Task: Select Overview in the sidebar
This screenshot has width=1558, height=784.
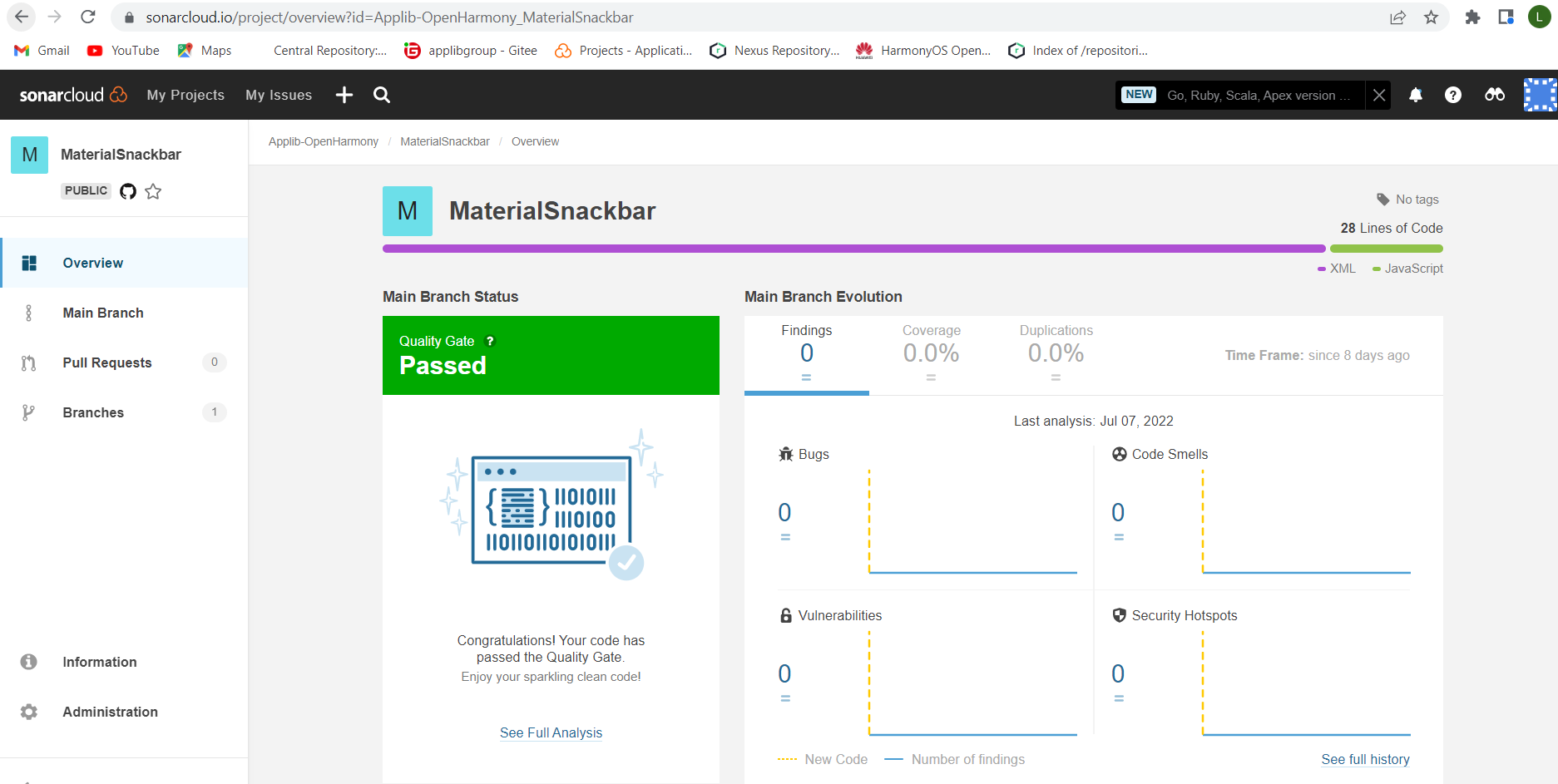Action: coord(124,263)
